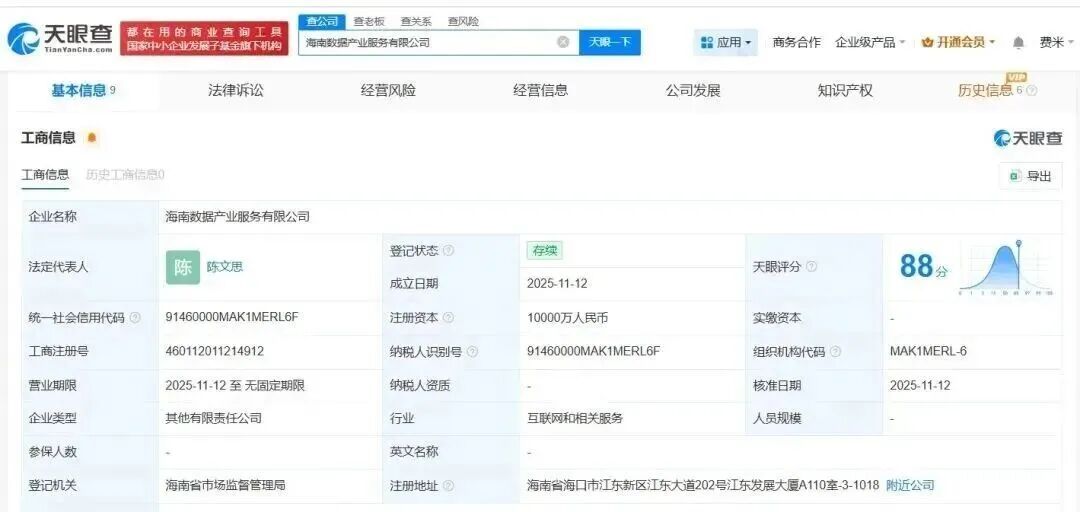The width and height of the screenshot is (1080, 512).
Task: Click the help icon next to 注册地址
Action: [448, 486]
